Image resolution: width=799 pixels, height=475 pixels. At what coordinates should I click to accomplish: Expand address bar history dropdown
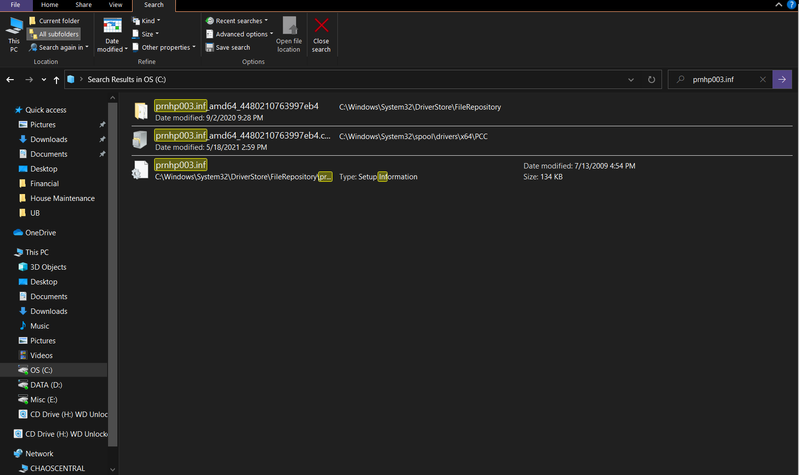(631, 80)
